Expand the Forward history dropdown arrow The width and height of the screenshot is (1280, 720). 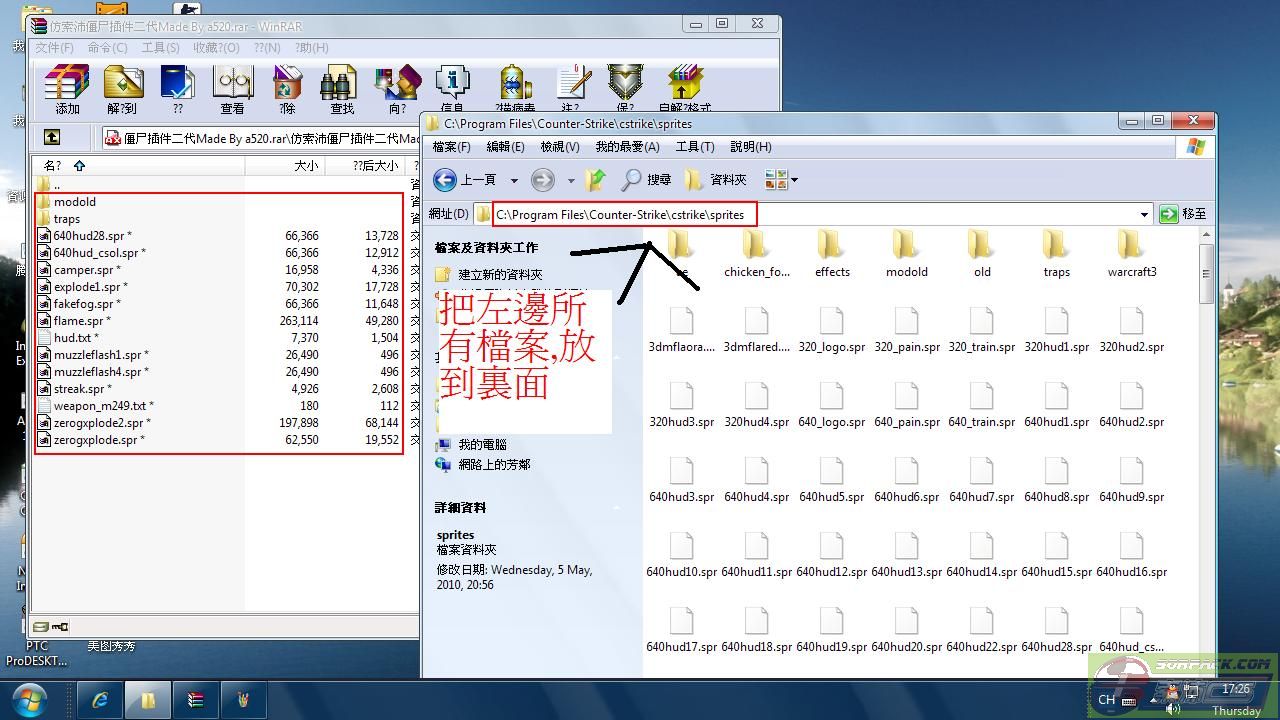click(x=571, y=181)
